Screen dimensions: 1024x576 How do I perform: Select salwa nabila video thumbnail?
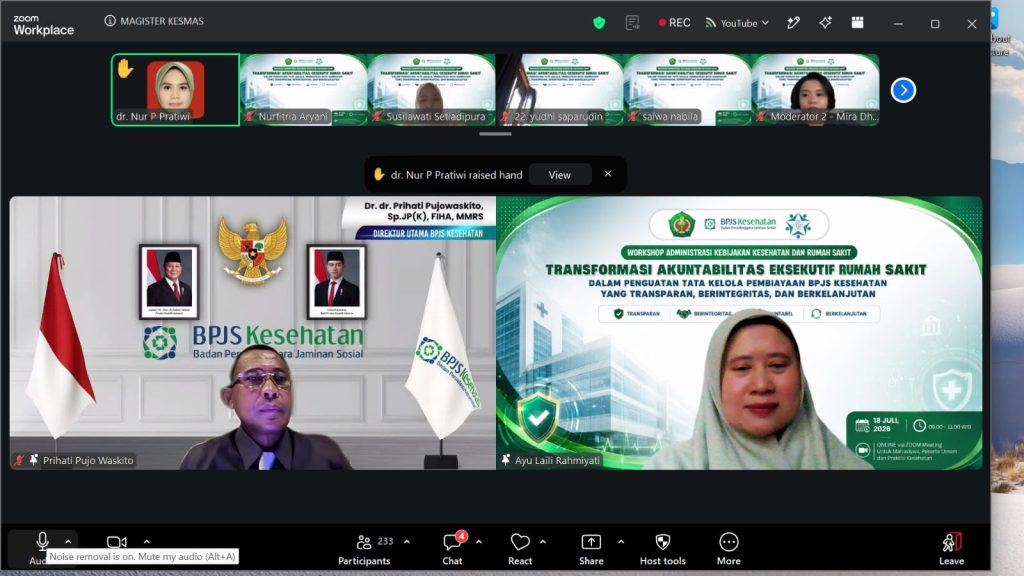click(x=688, y=89)
